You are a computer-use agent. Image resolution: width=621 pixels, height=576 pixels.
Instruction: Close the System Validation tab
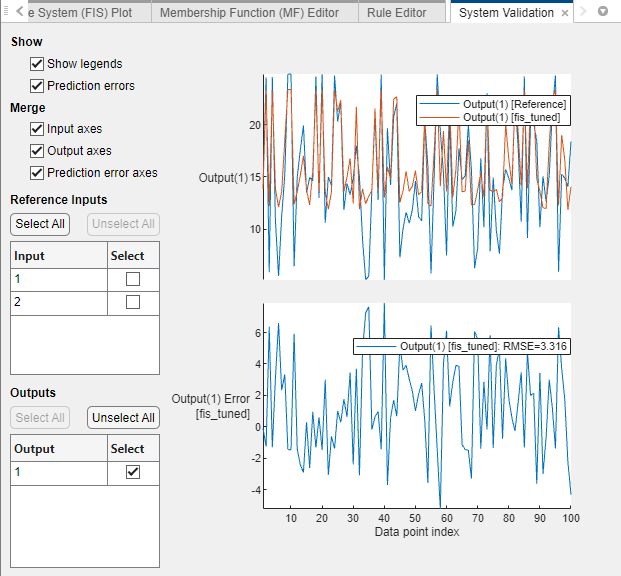click(565, 13)
